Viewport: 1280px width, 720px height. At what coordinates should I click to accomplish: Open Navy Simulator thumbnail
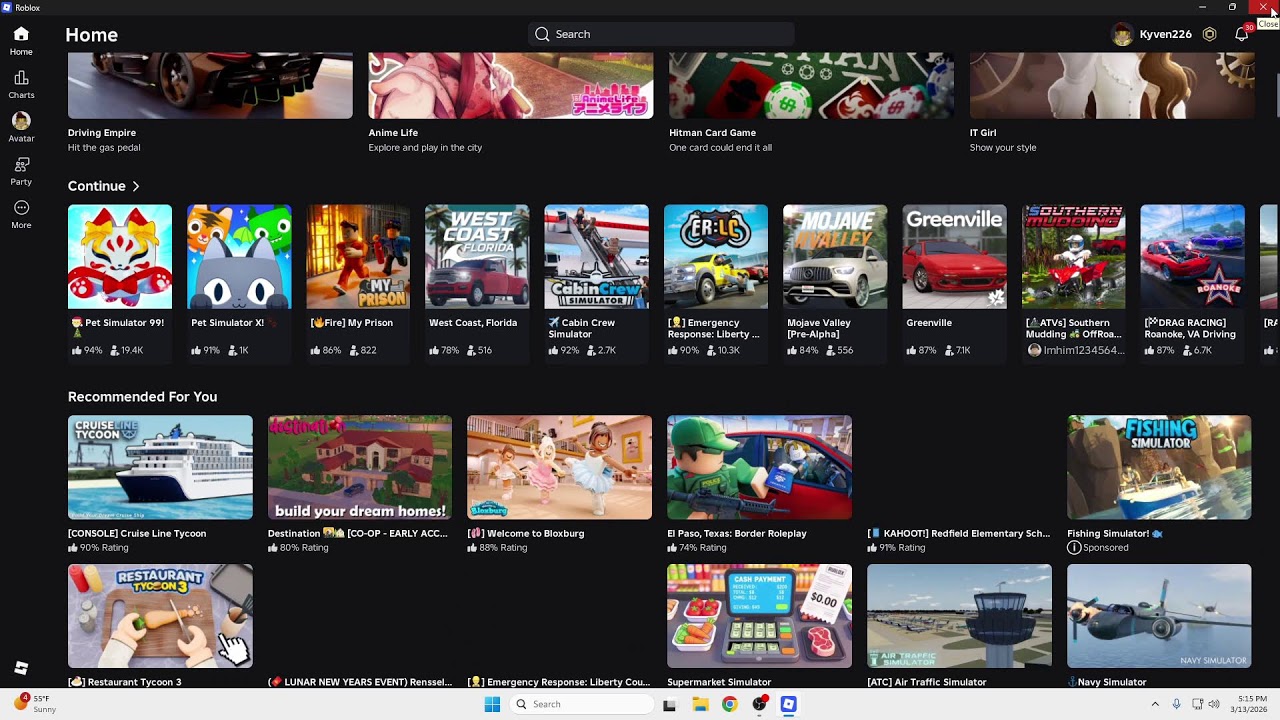(x=1159, y=616)
